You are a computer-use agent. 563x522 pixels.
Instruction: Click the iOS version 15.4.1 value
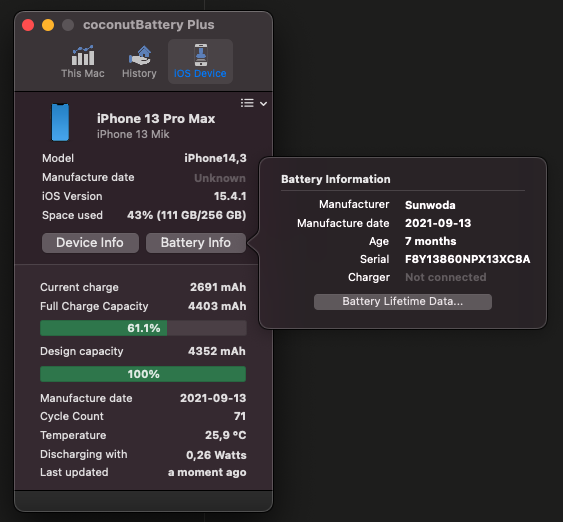point(230,196)
